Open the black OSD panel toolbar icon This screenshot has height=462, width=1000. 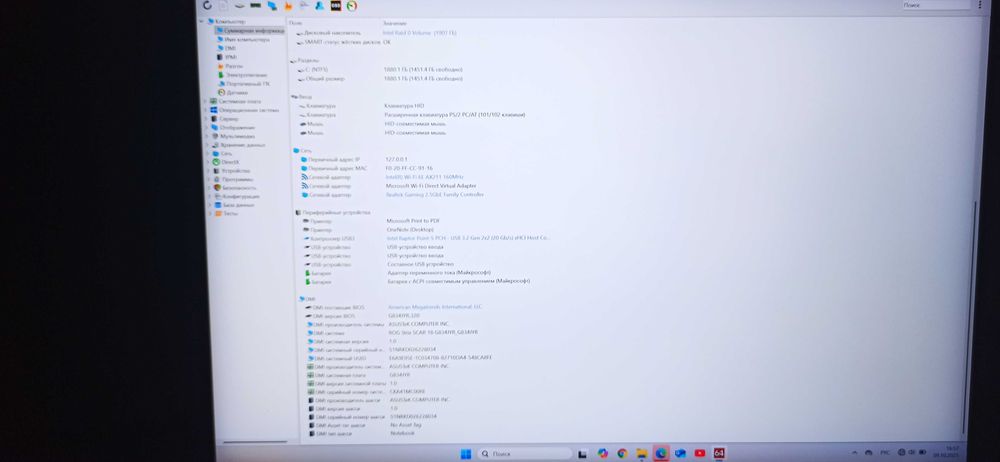336,6
